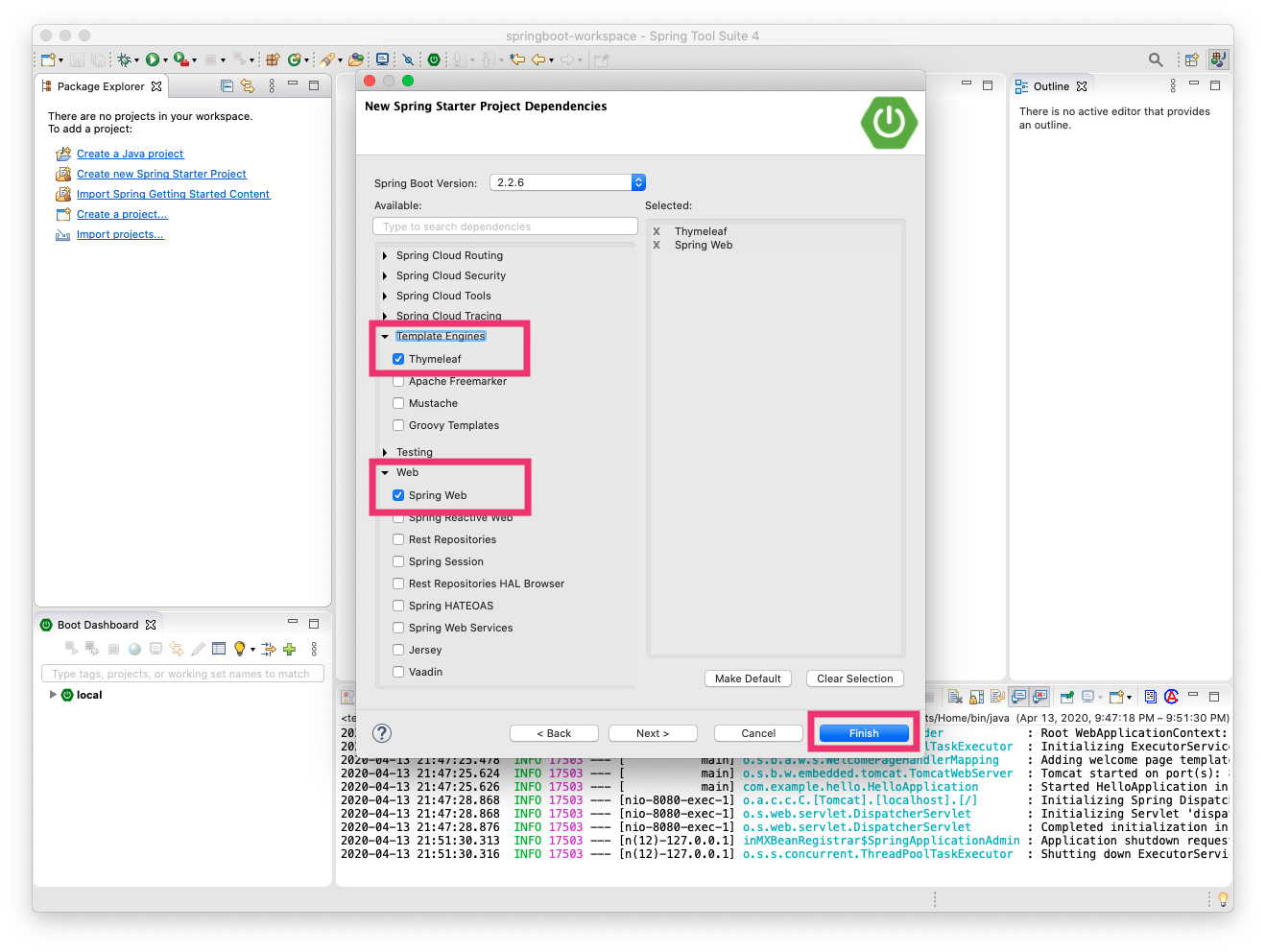Pin the console using the pin icon
Image resolution: width=1266 pixels, height=952 pixels.
1068,696
